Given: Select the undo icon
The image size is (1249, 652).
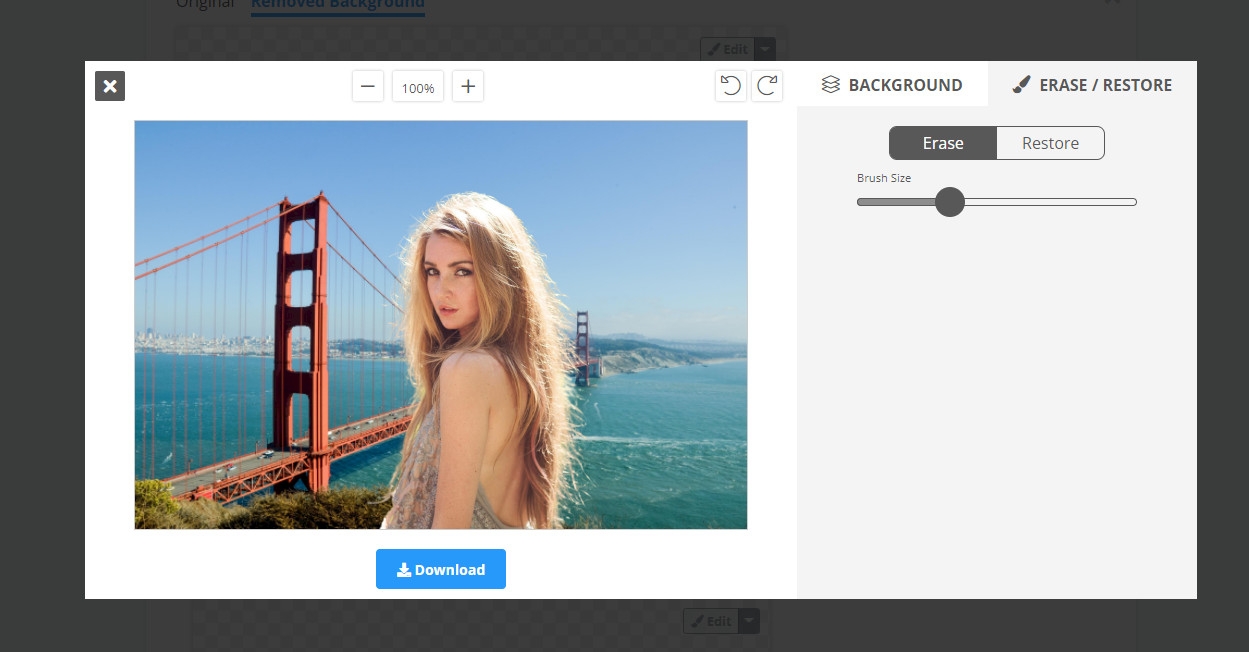Looking at the screenshot, I should pyautogui.click(x=730, y=86).
